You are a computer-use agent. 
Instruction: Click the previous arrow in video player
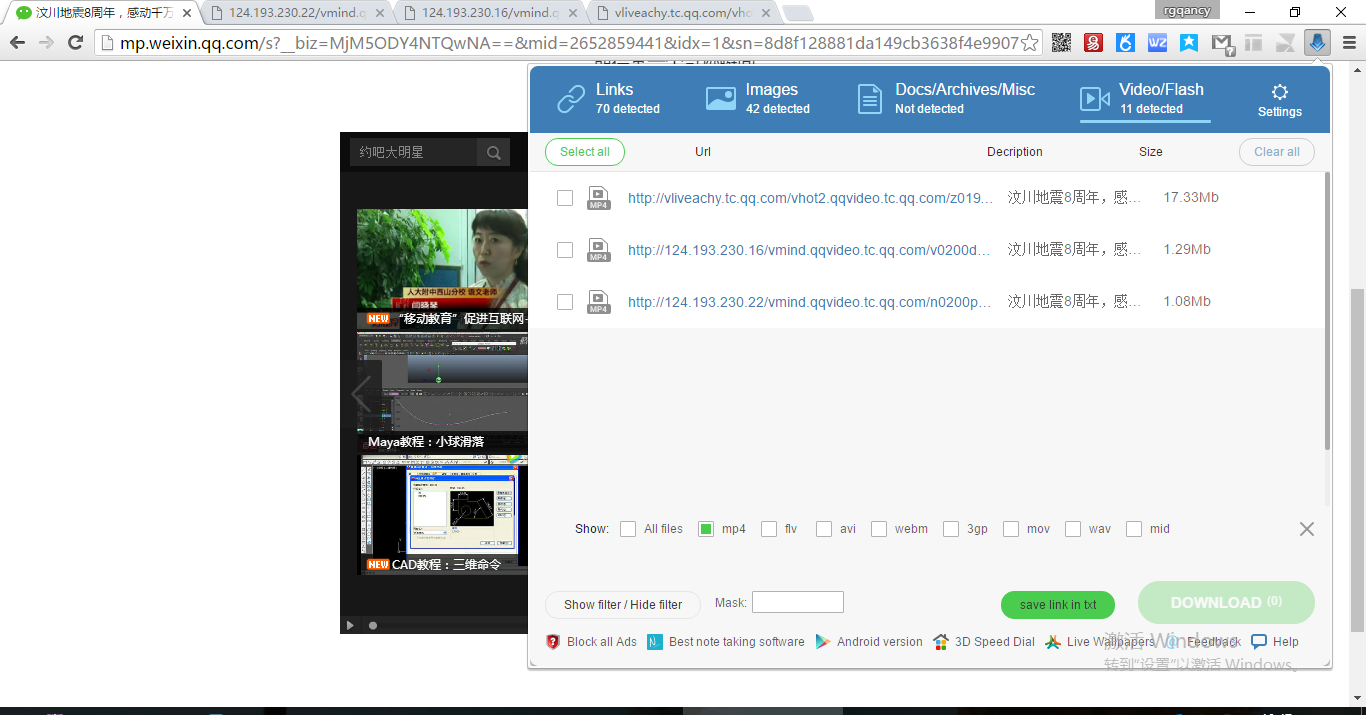click(361, 394)
